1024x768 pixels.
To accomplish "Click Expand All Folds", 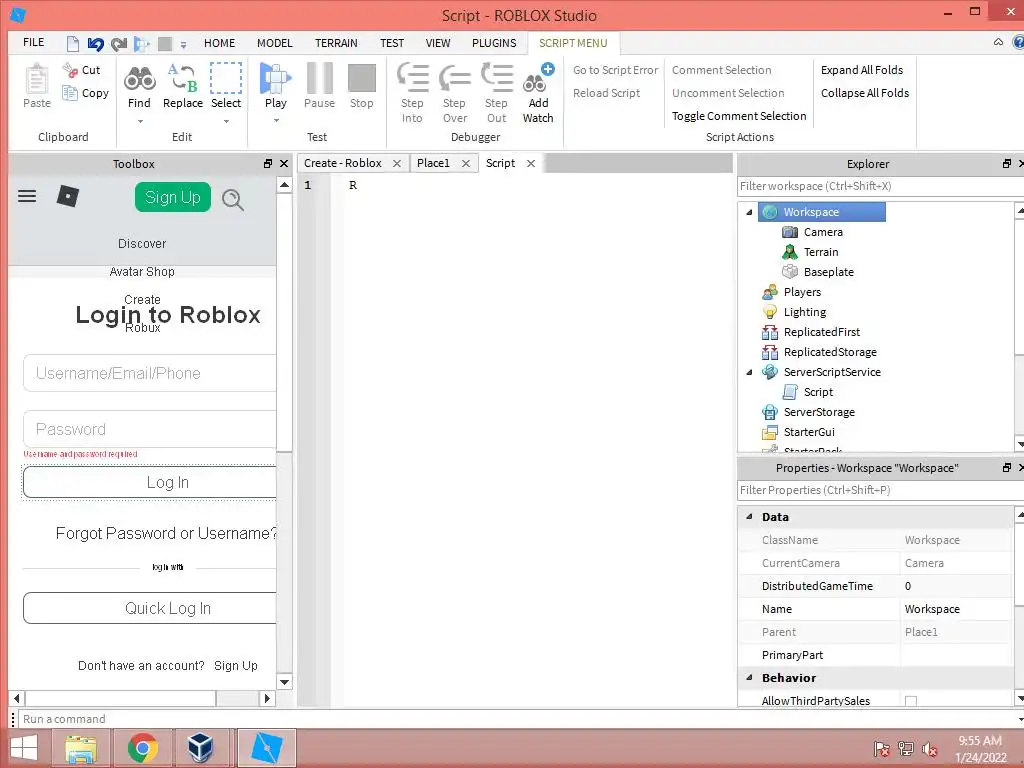I will pos(861,70).
